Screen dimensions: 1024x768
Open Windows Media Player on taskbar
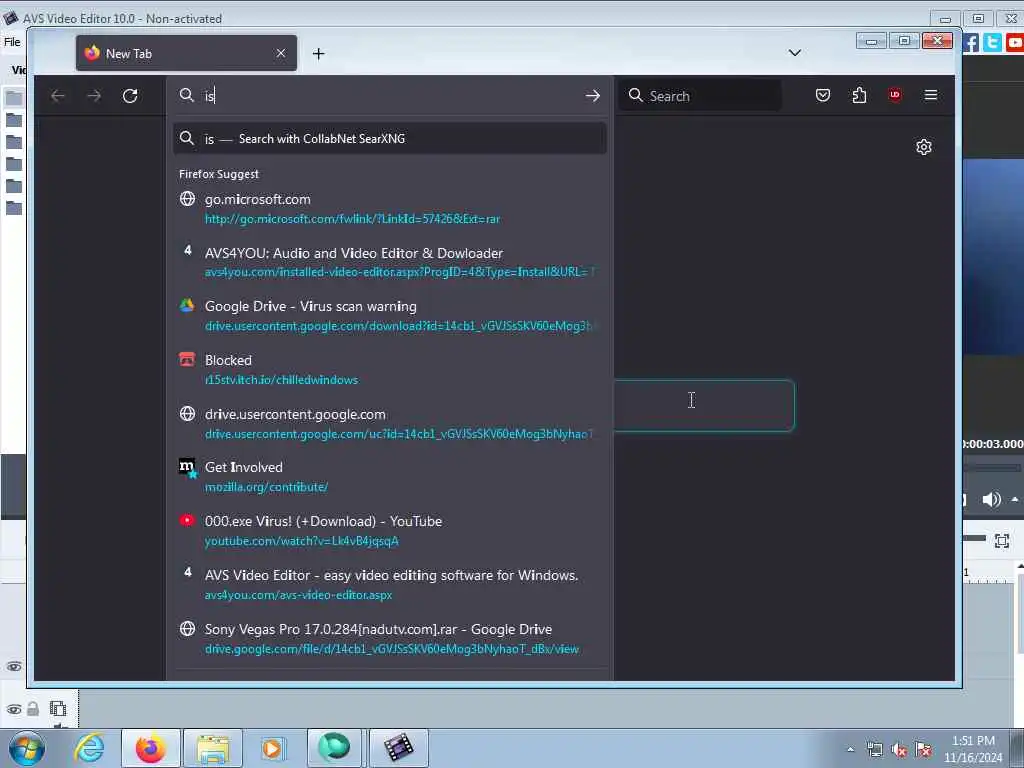(272, 748)
